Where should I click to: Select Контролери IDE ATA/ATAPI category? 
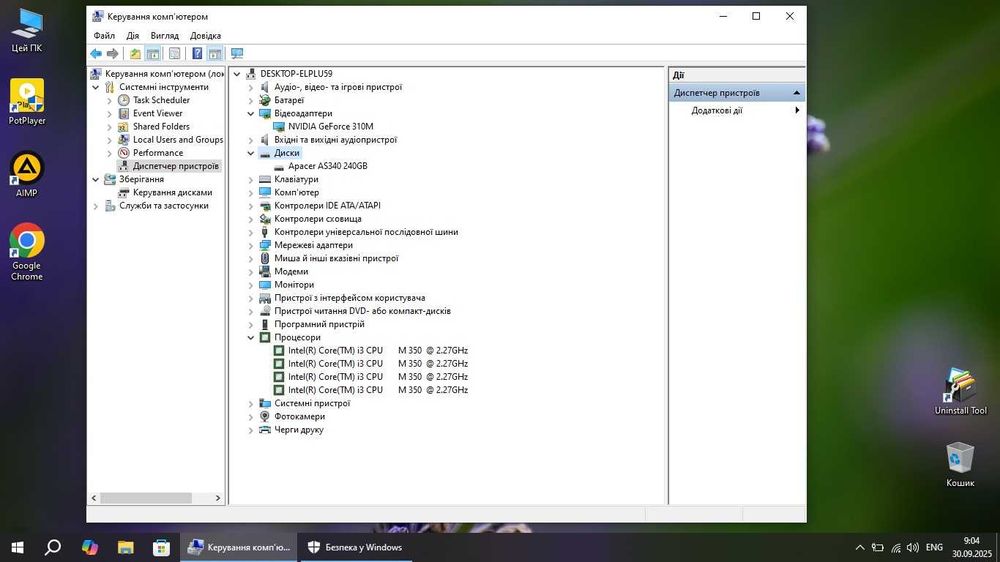click(327, 206)
